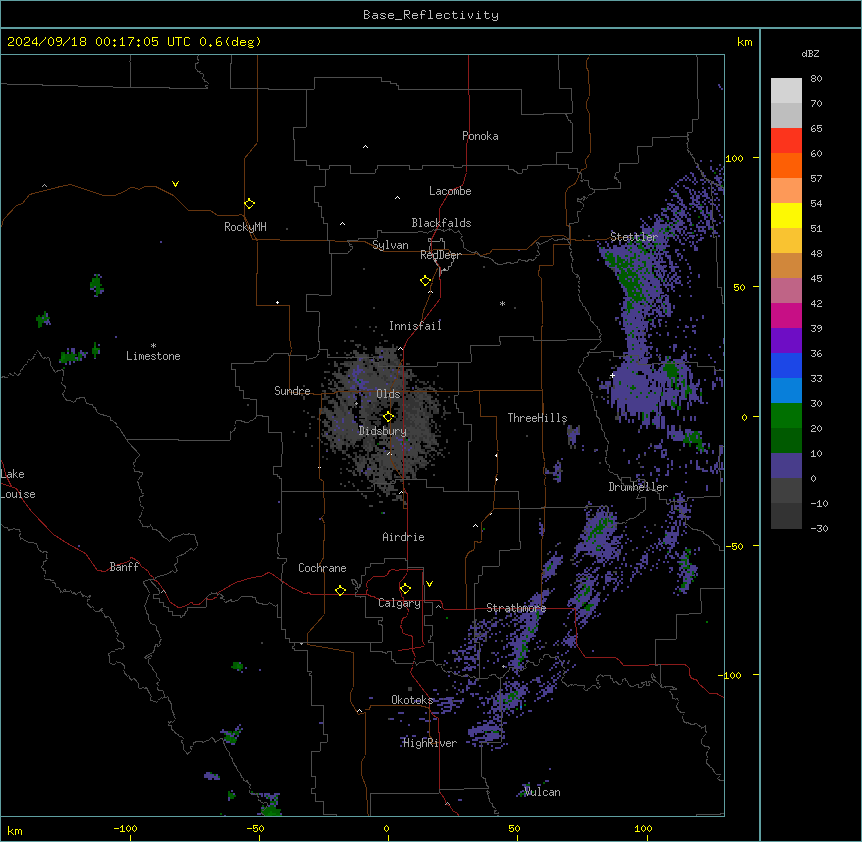Screen dimensions: 862x842
Task: Click the RockyMH label
Action: pyautogui.click(x=245, y=227)
